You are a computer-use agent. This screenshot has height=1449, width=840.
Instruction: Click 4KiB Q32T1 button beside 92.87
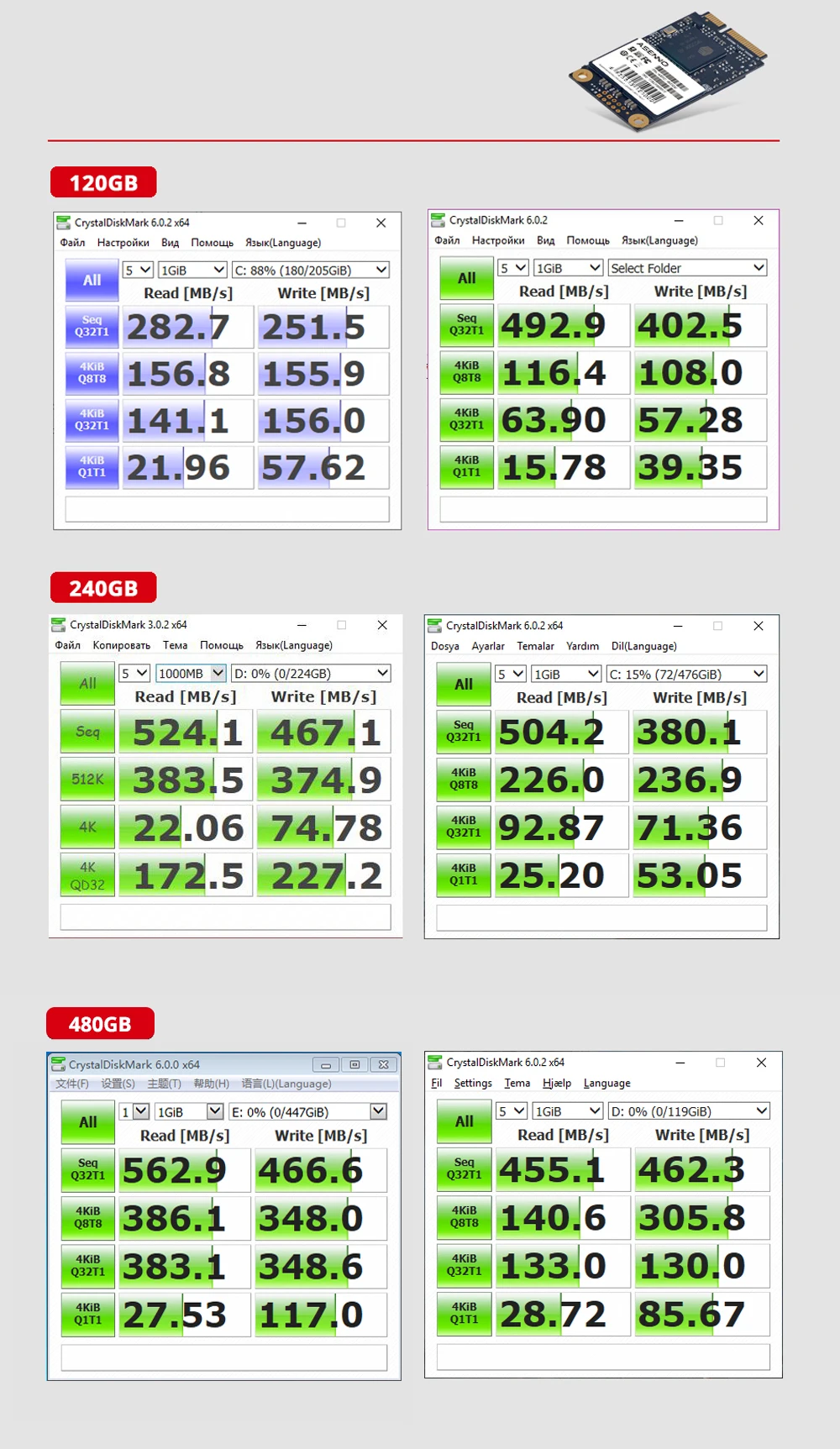tap(464, 827)
